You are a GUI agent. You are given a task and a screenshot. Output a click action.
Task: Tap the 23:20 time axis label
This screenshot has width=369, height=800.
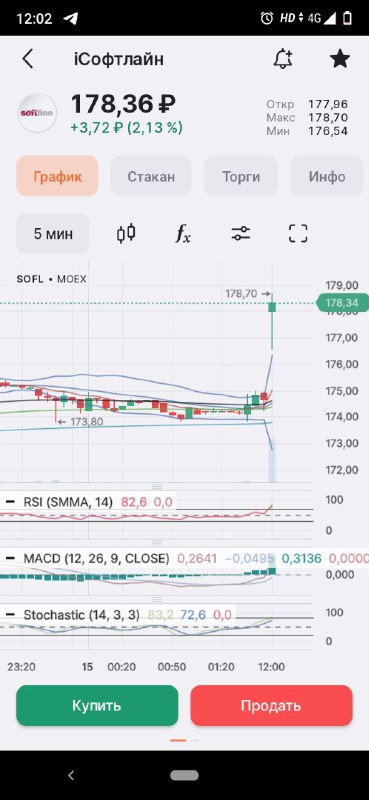point(21,667)
